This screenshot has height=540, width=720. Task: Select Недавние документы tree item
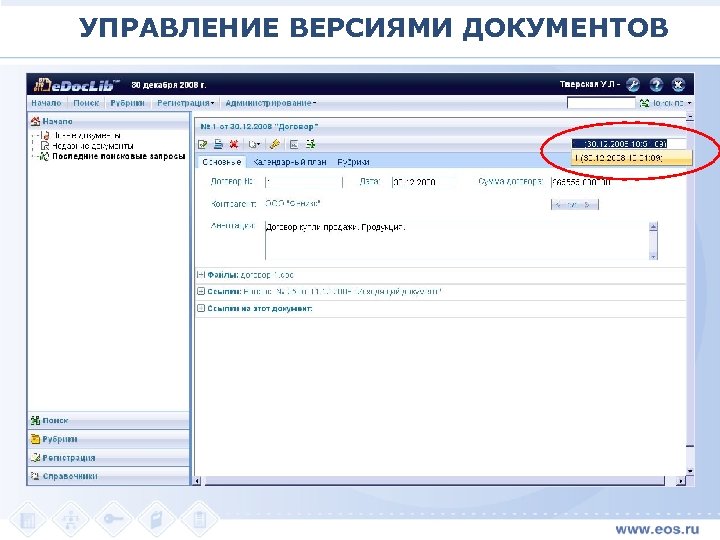pos(88,146)
